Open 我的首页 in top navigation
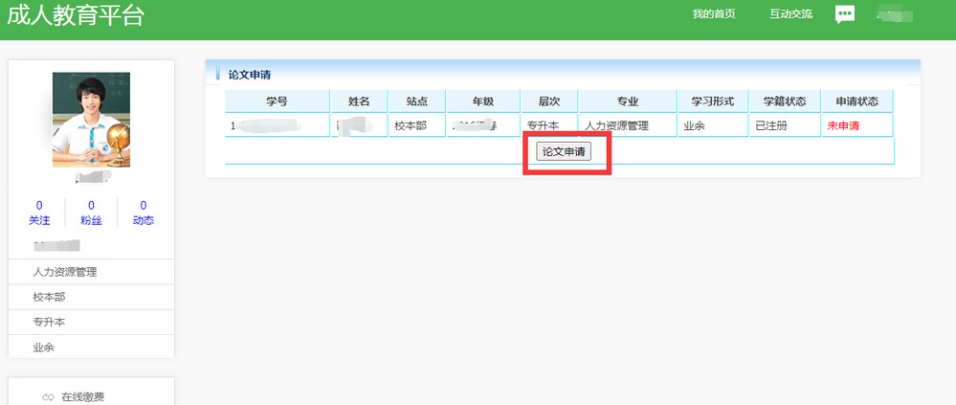The height and width of the screenshot is (405, 956). tap(714, 14)
